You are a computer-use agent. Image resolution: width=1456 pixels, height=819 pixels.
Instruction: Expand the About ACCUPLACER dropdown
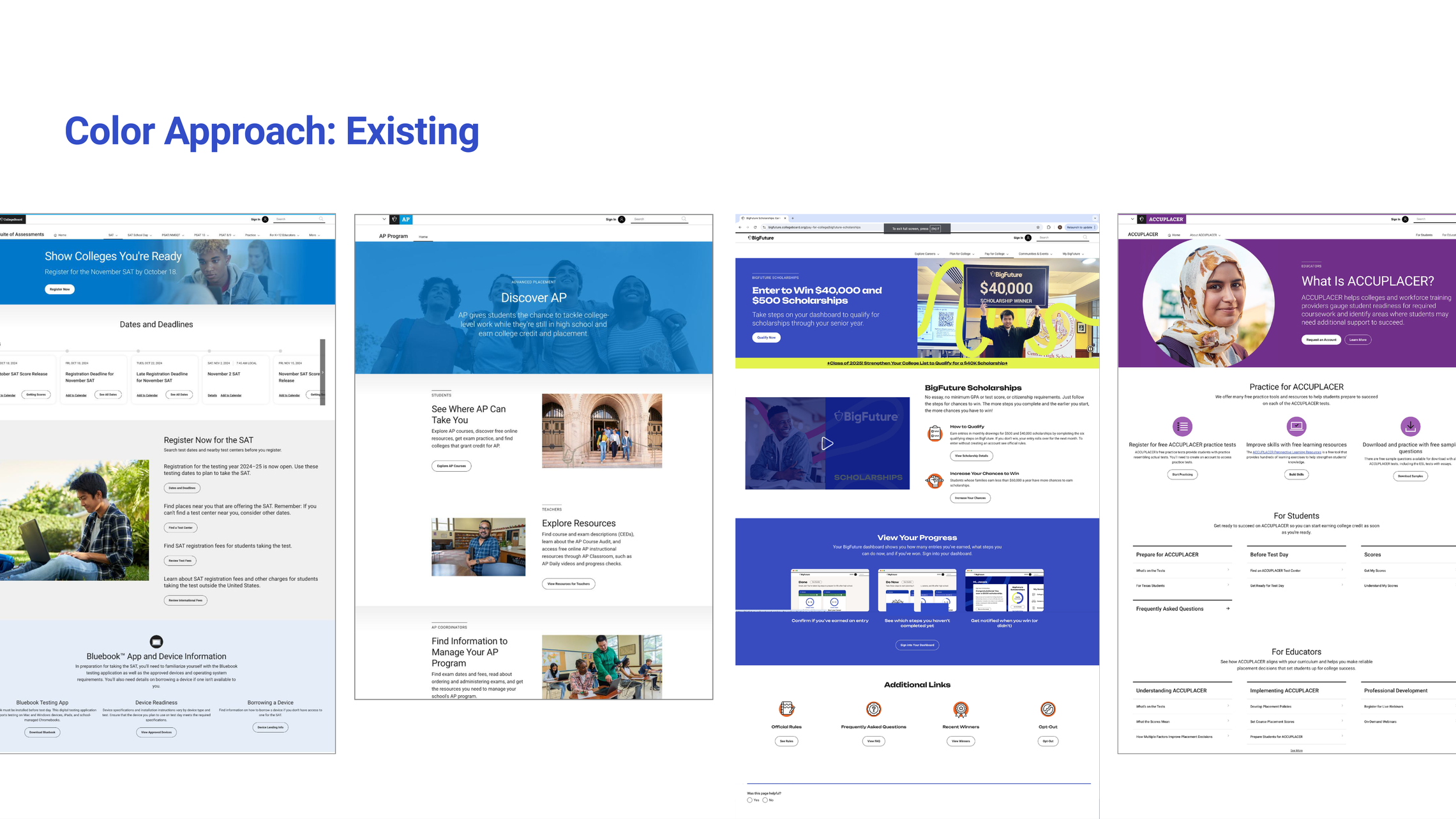click(1205, 235)
